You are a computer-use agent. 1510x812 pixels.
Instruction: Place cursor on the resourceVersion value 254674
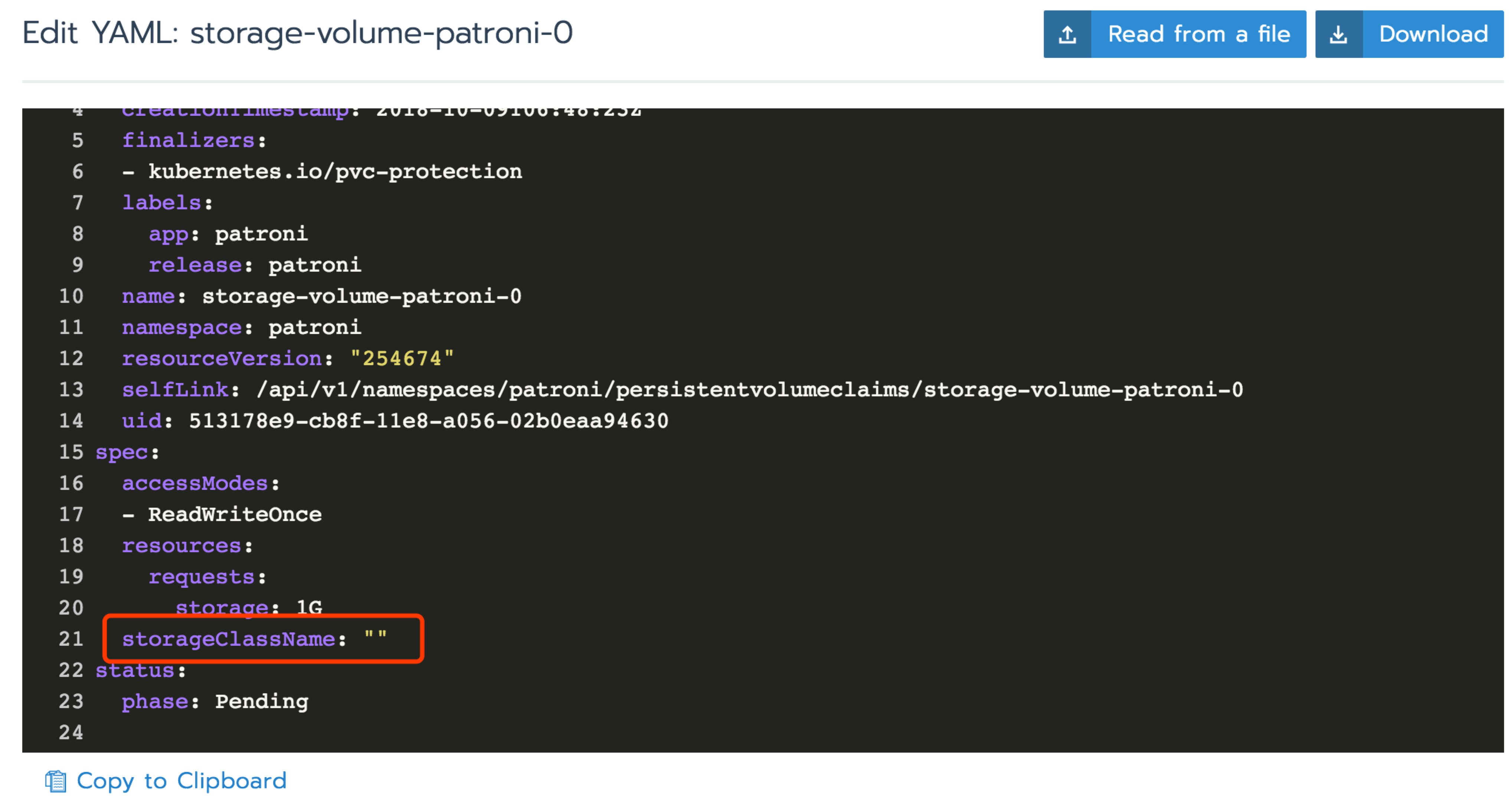click(402, 358)
